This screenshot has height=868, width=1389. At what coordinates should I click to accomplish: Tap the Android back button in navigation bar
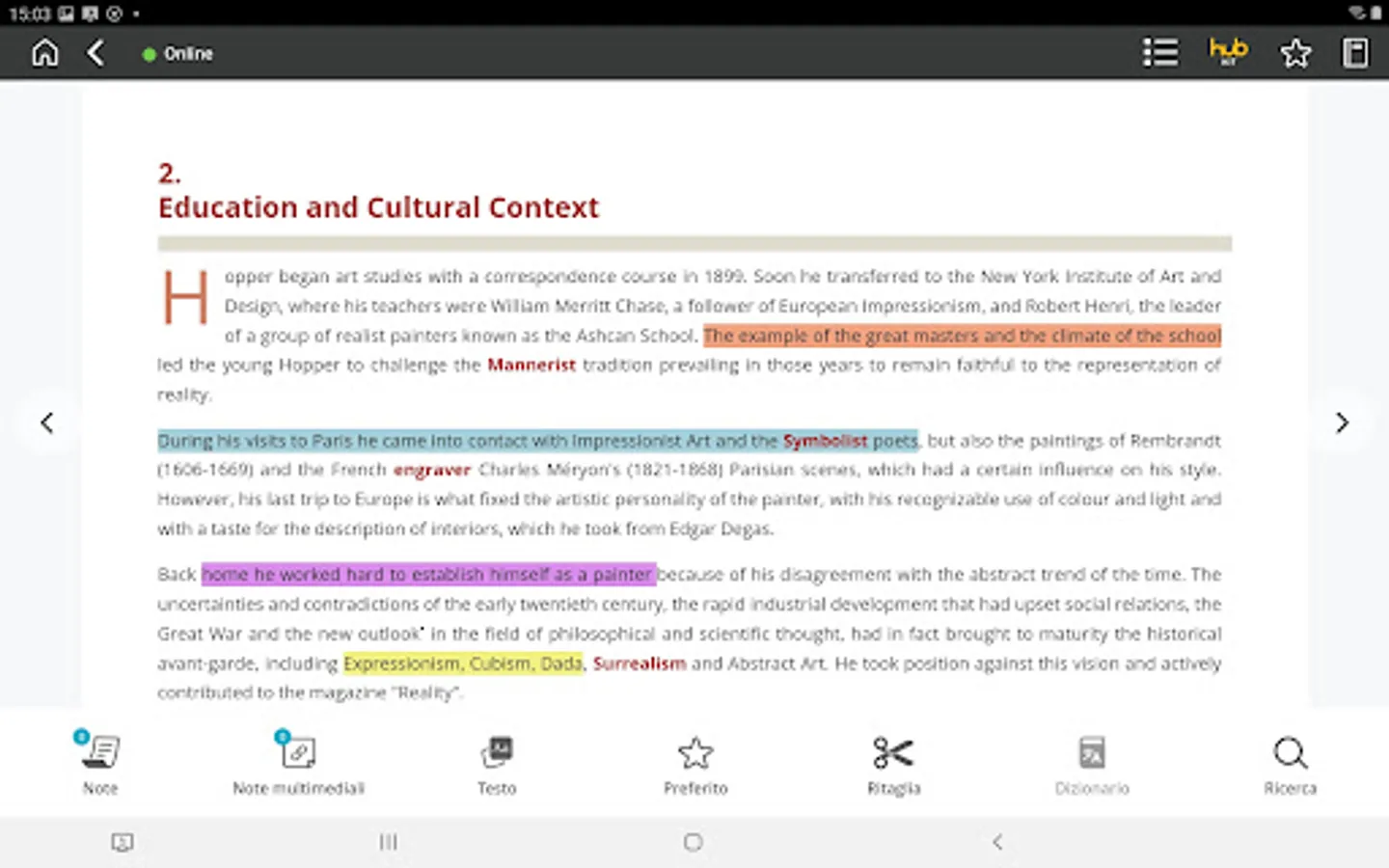coord(997,842)
